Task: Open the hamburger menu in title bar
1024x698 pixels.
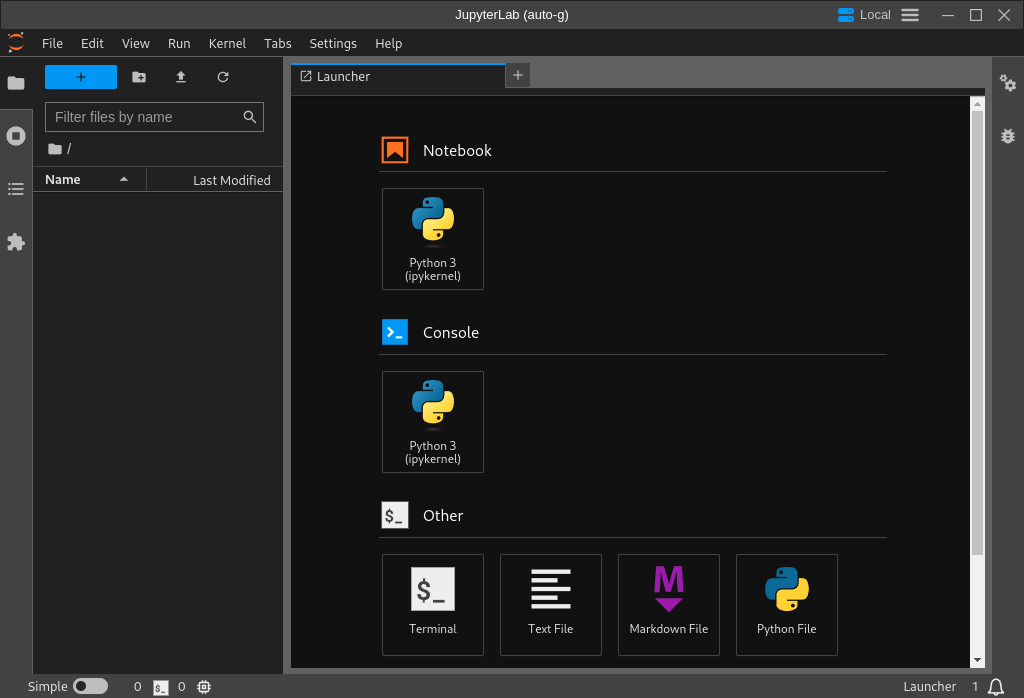Action: coord(910,14)
